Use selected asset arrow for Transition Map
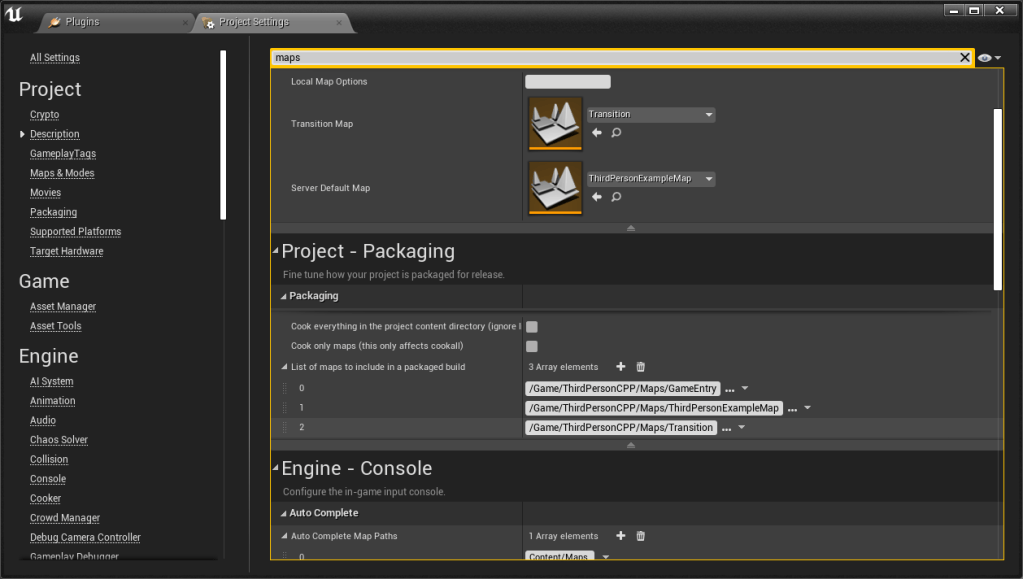Viewport: 1023px width, 579px height. coord(597,132)
